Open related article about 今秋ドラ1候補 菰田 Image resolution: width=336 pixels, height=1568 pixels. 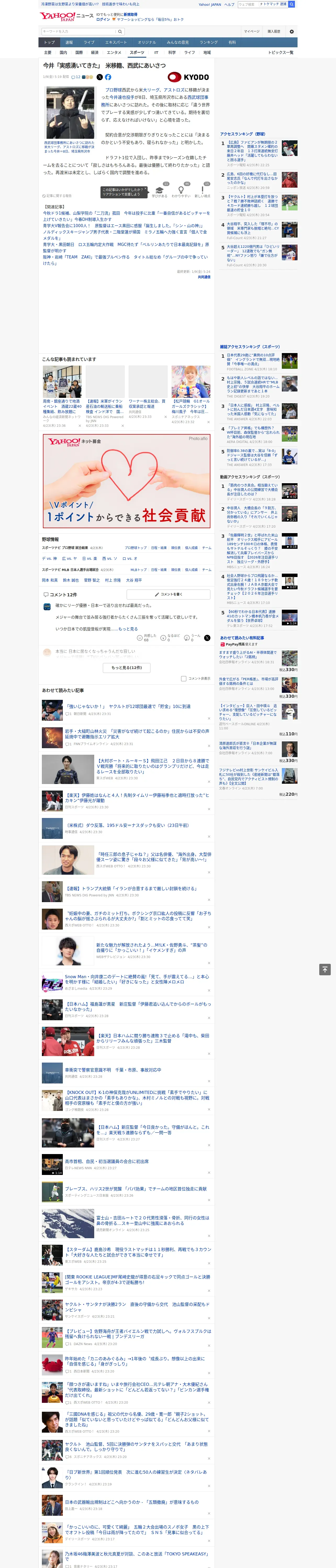pos(127,216)
